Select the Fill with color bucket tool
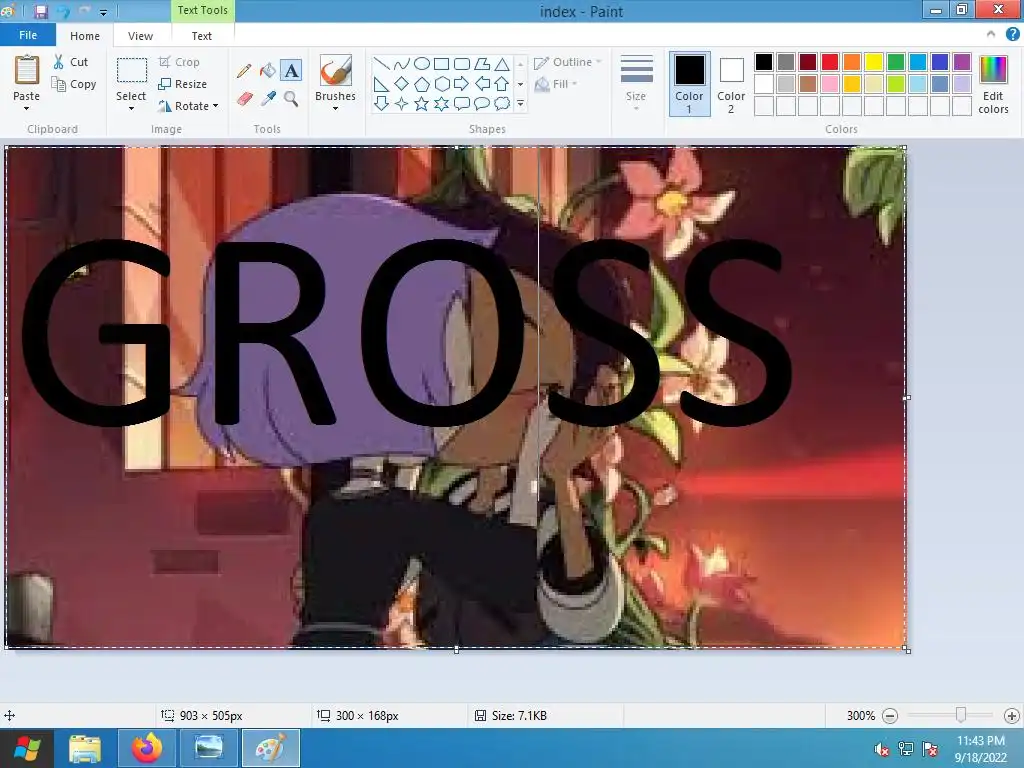This screenshot has height=768, width=1024. [268, 71]
